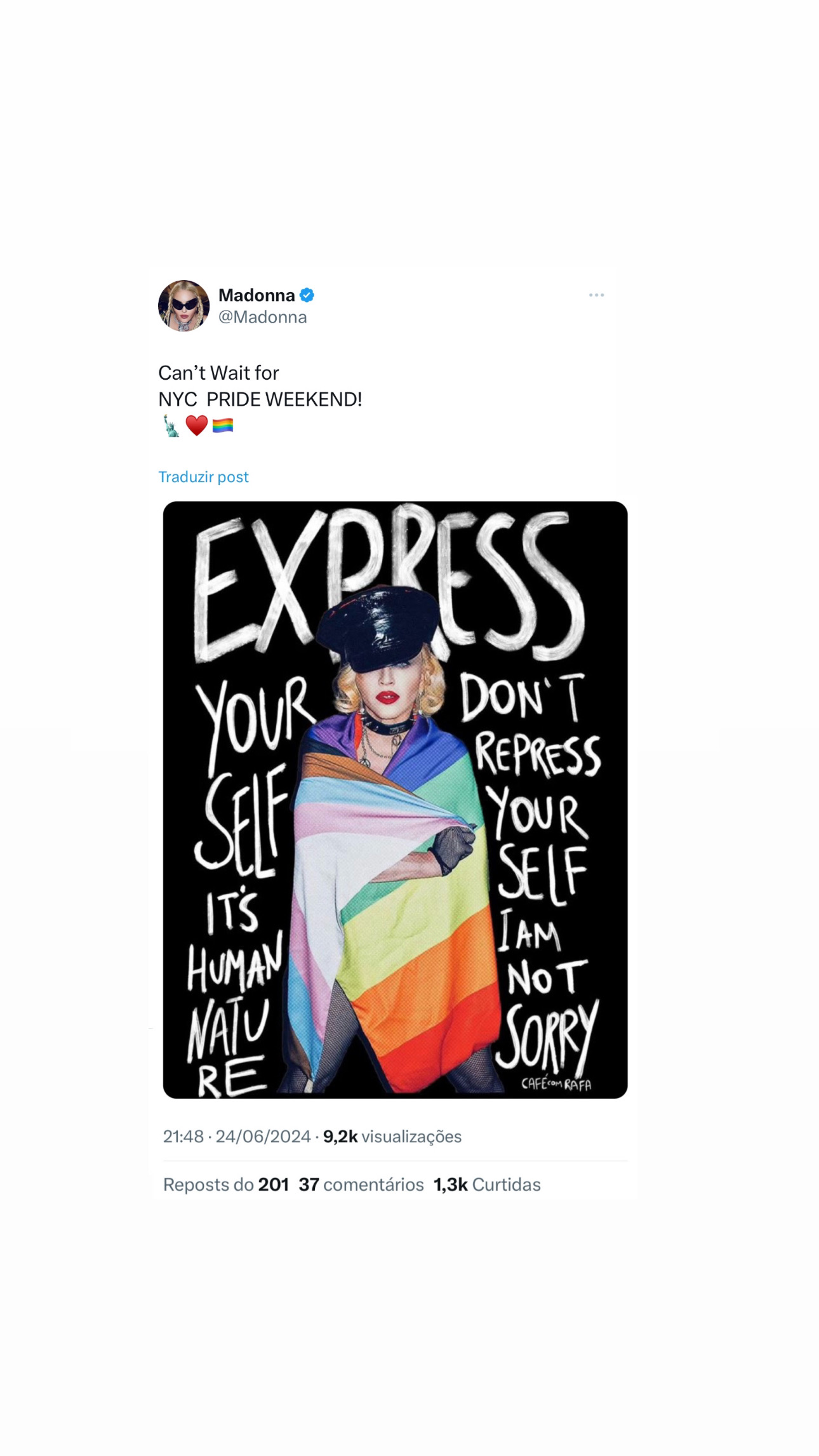
Task: Click the Café com Rafa signature
Action: [556, 1084]
